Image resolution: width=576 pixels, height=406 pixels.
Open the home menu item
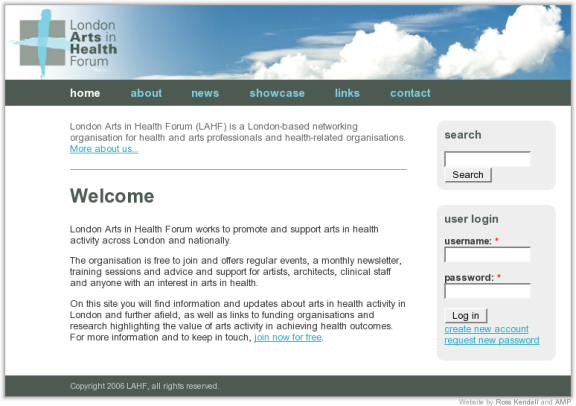[85, 93]
